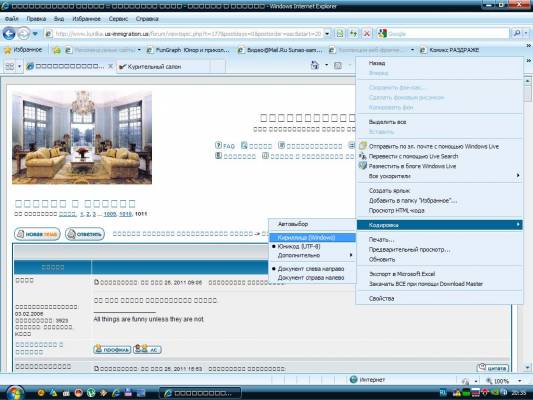Click the Home icon in command bar
Viewport: 533px width, 400px height.
[315, 65]
